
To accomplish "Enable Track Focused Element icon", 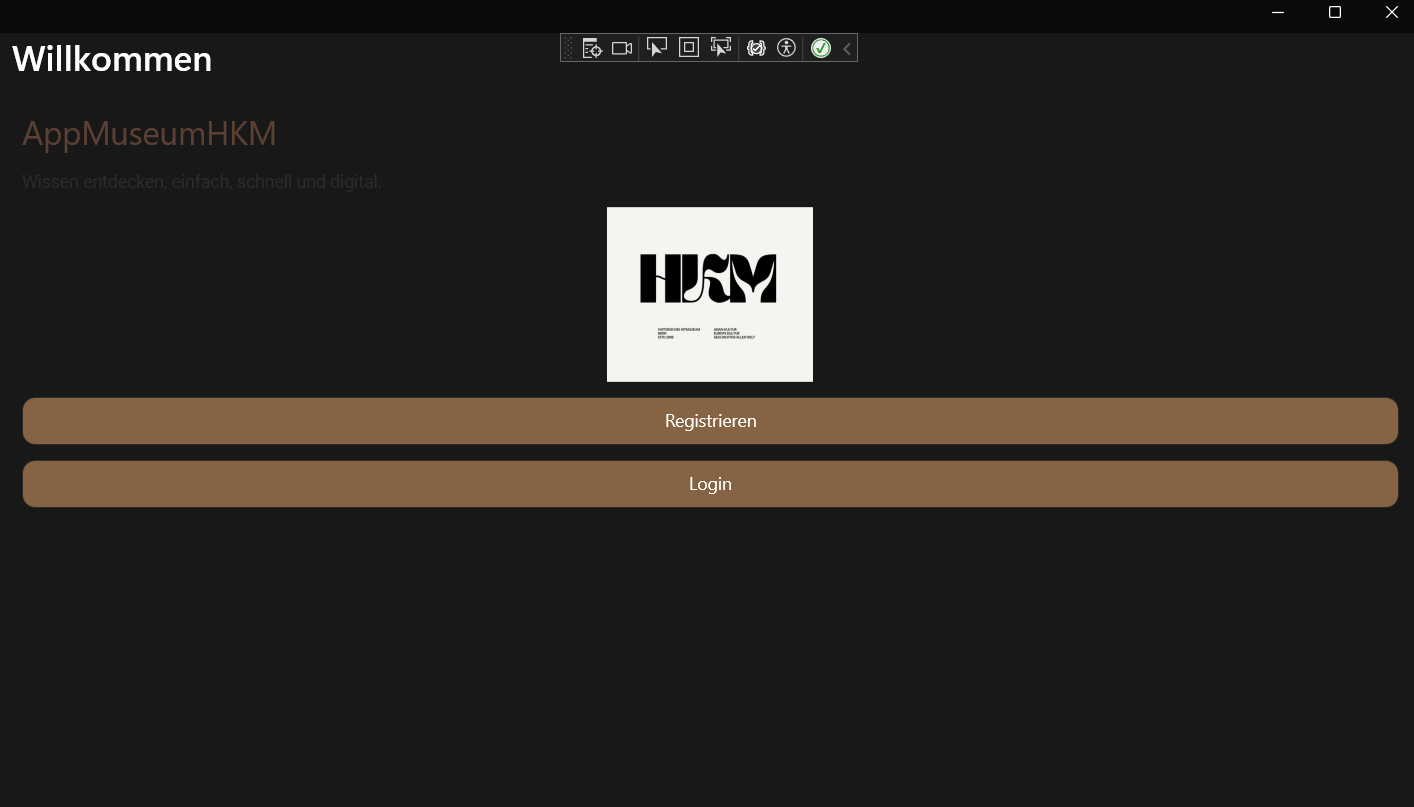I will click(x=721, y=48).
